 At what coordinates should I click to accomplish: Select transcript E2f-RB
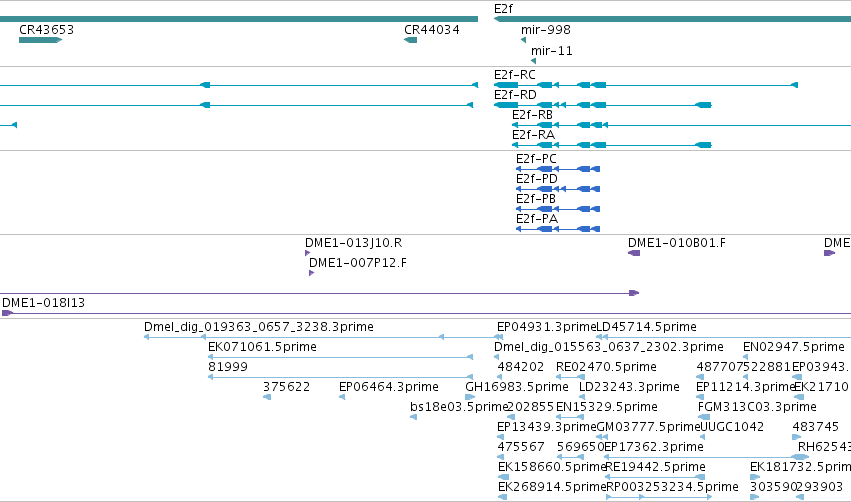(682, 125)
